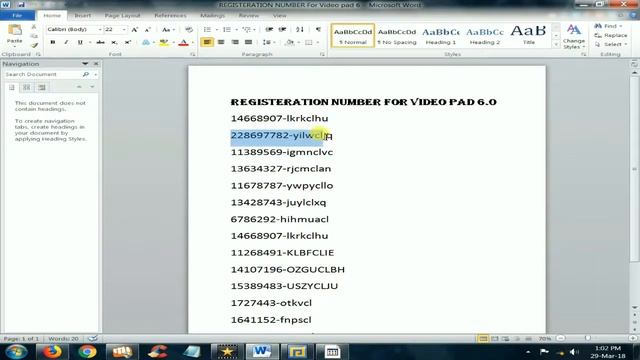This screenshot has height=360, width=640.
Task: Click the Shading paint bucket icon
Action: click(x=290, y=42)
